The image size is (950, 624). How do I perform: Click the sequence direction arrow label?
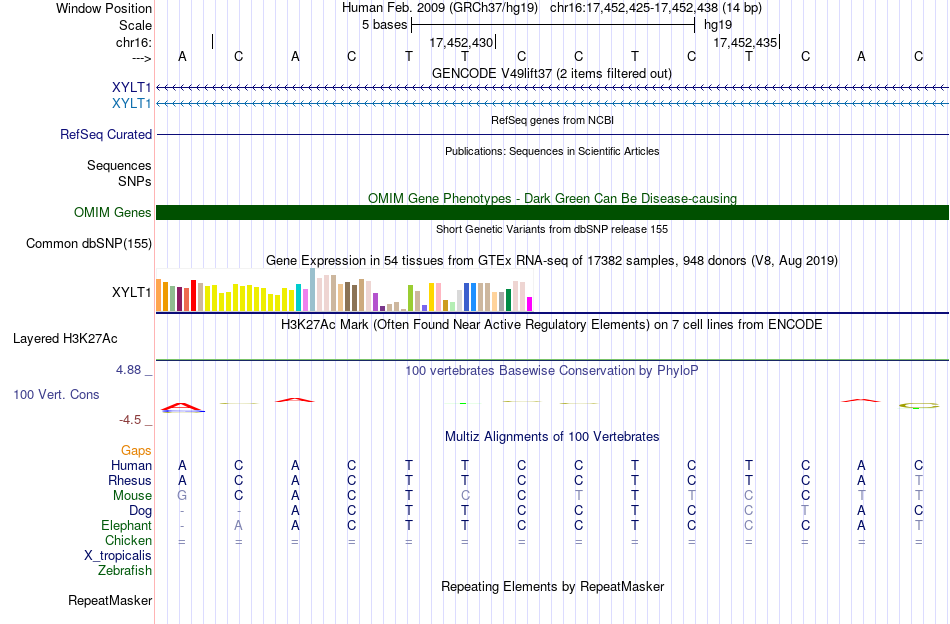pyautogui.click(x=142, y=58)
